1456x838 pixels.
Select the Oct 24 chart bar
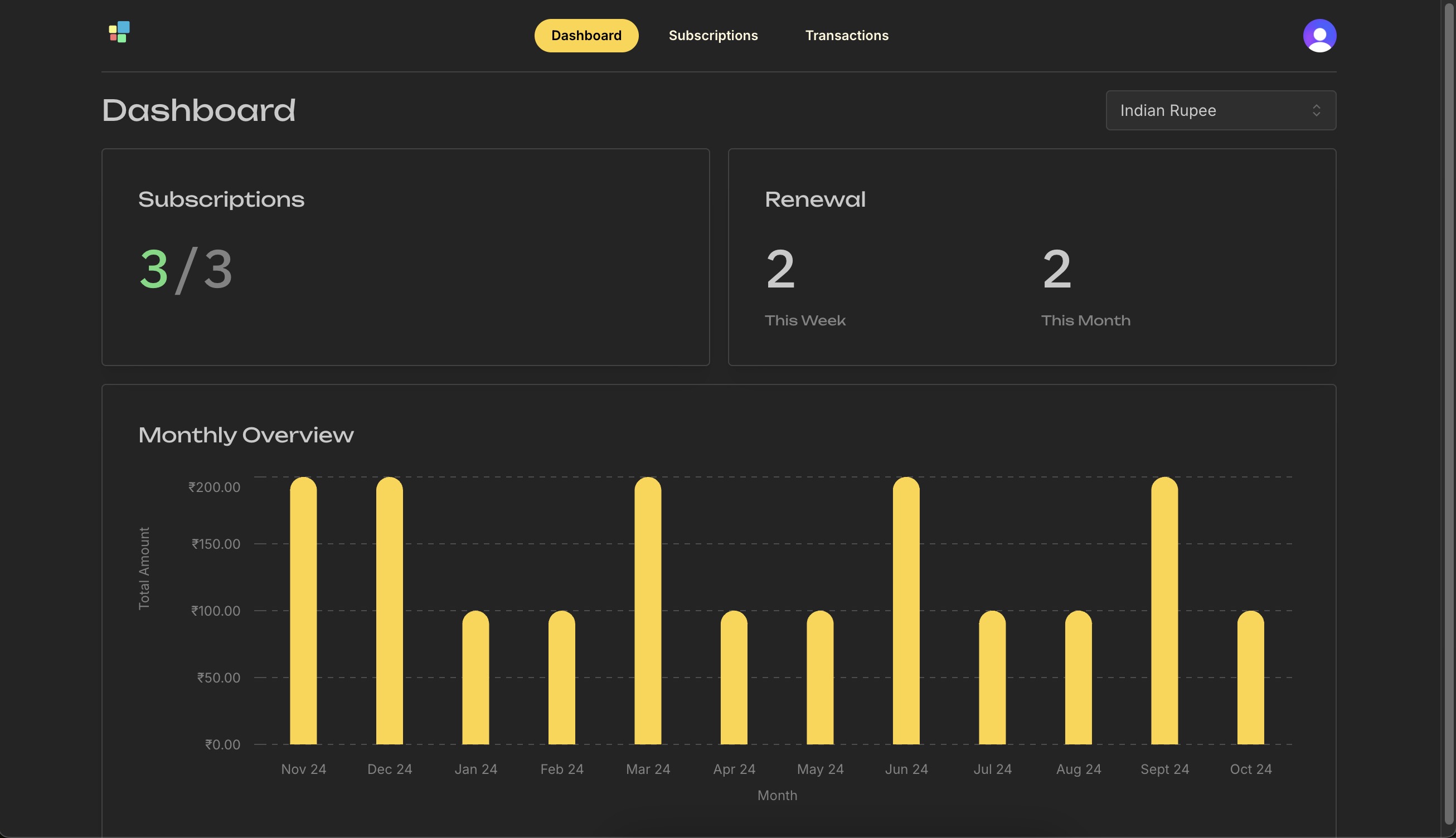coord(1250,678)
